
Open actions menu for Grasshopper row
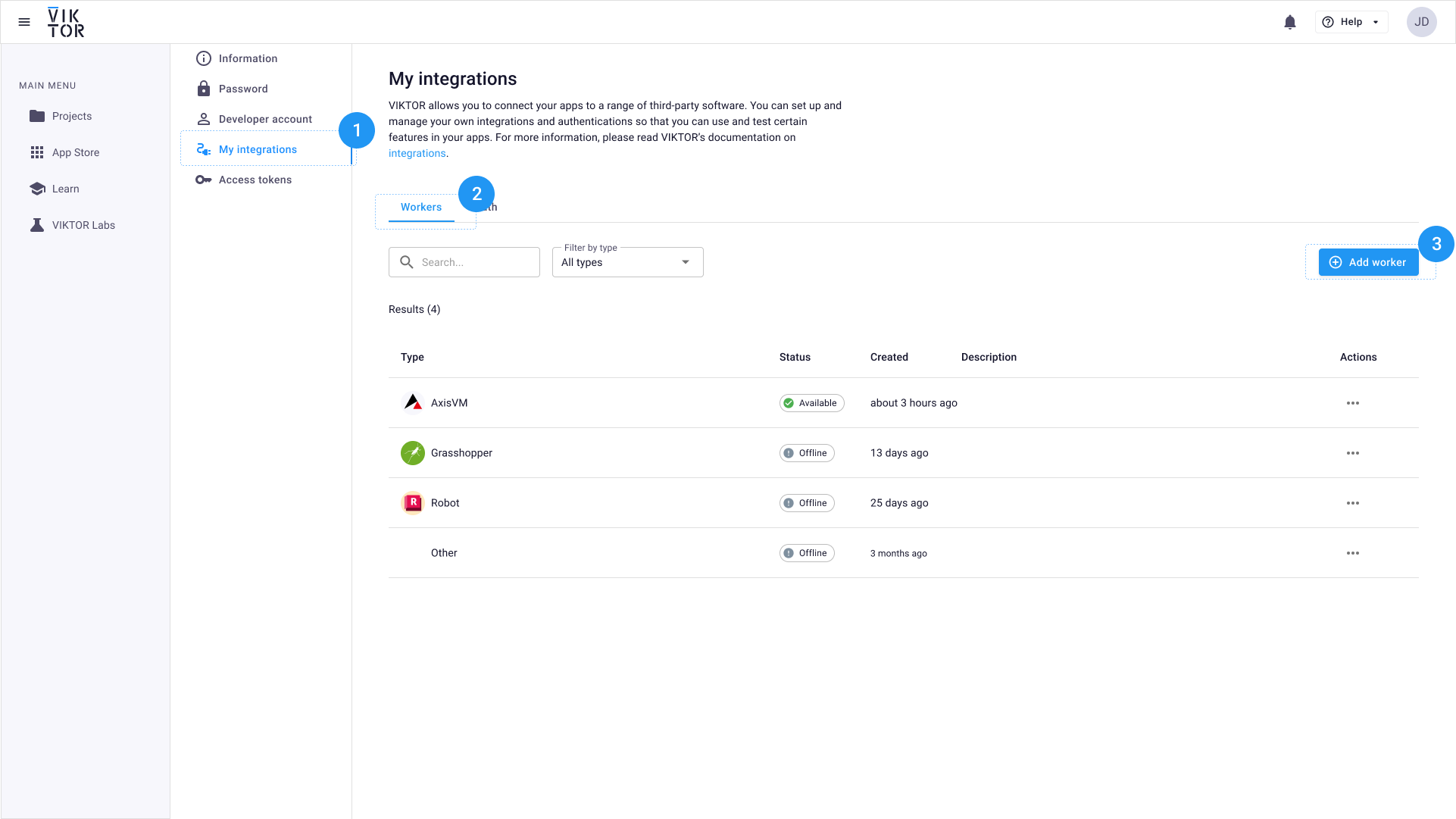coord(1352,453)
